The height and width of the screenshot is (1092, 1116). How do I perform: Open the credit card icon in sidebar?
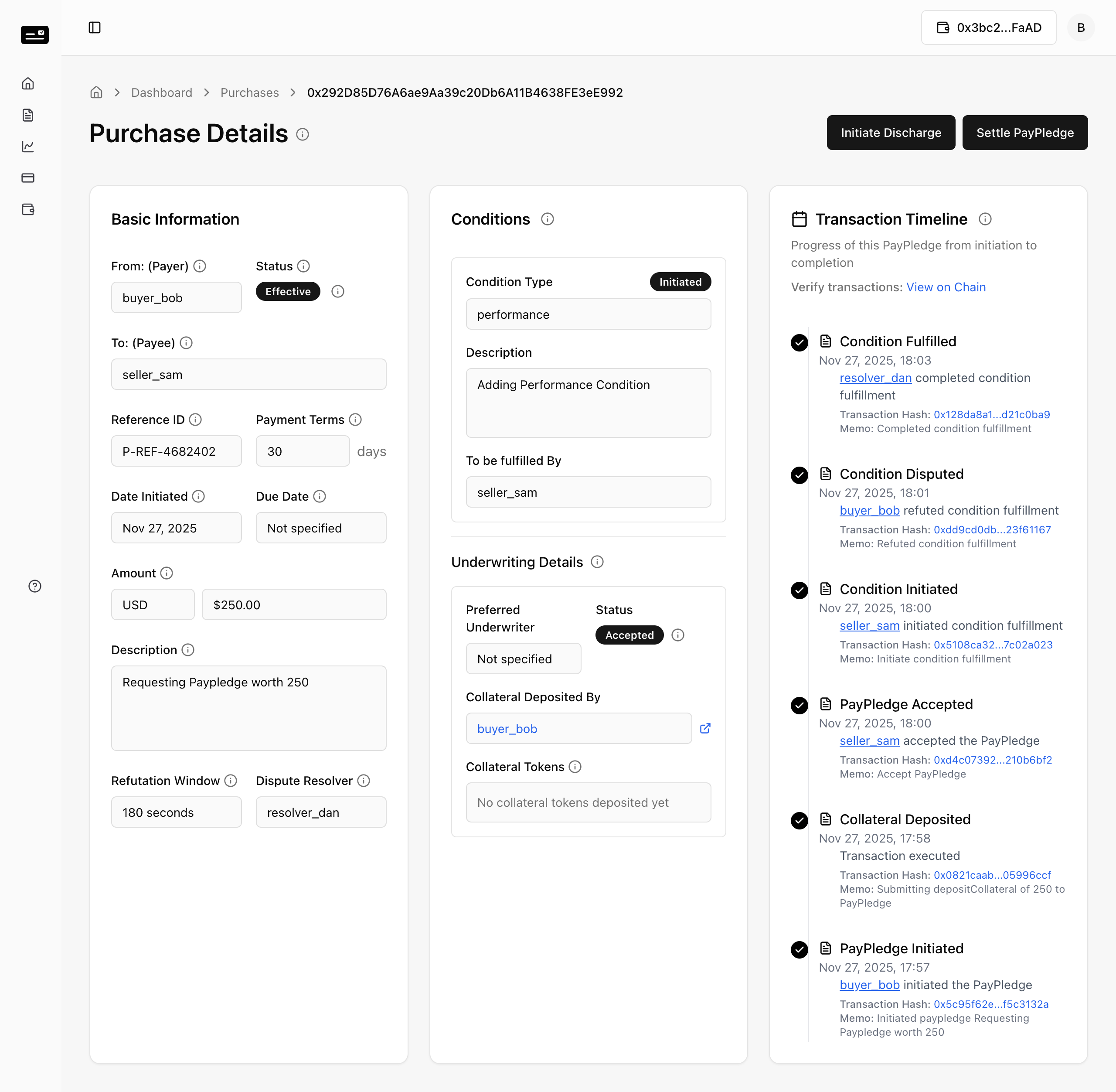[x=28, y=178]
